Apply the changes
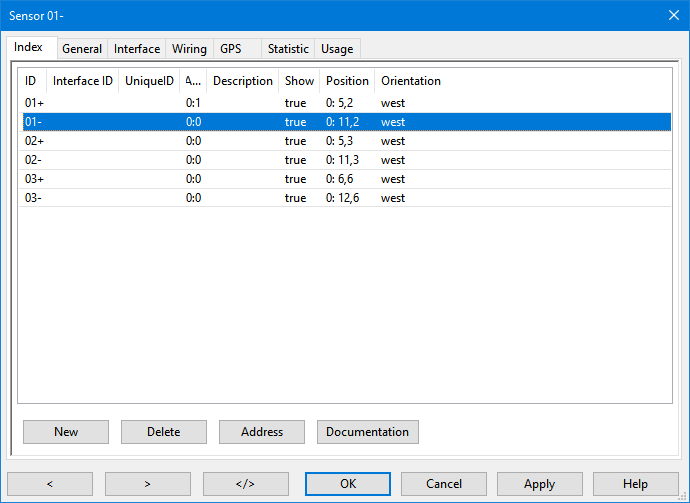Screen dimensions: 690x503 pyautogui.click(x=539, y=484)
